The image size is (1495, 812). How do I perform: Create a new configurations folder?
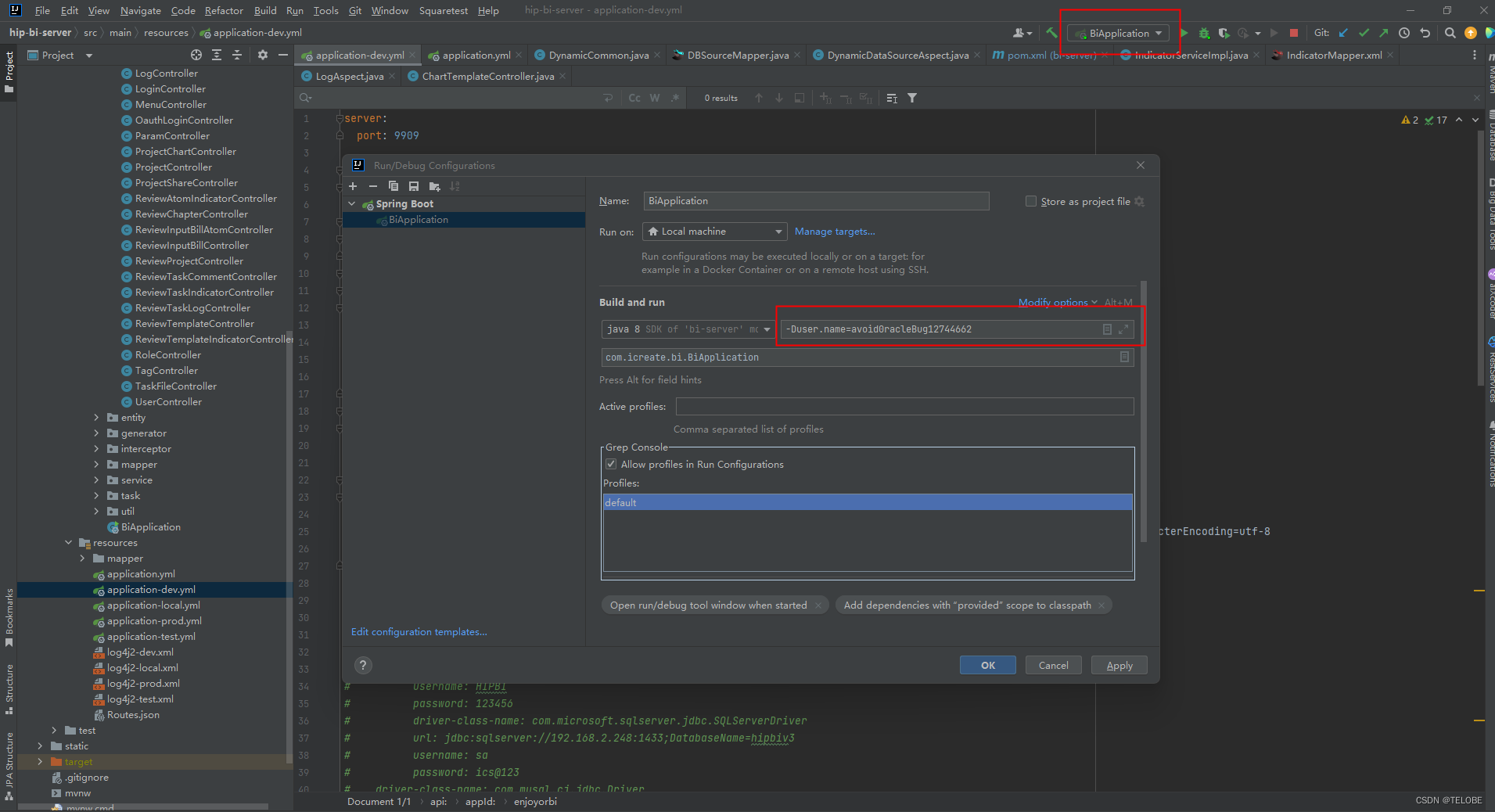pos(434,186)
